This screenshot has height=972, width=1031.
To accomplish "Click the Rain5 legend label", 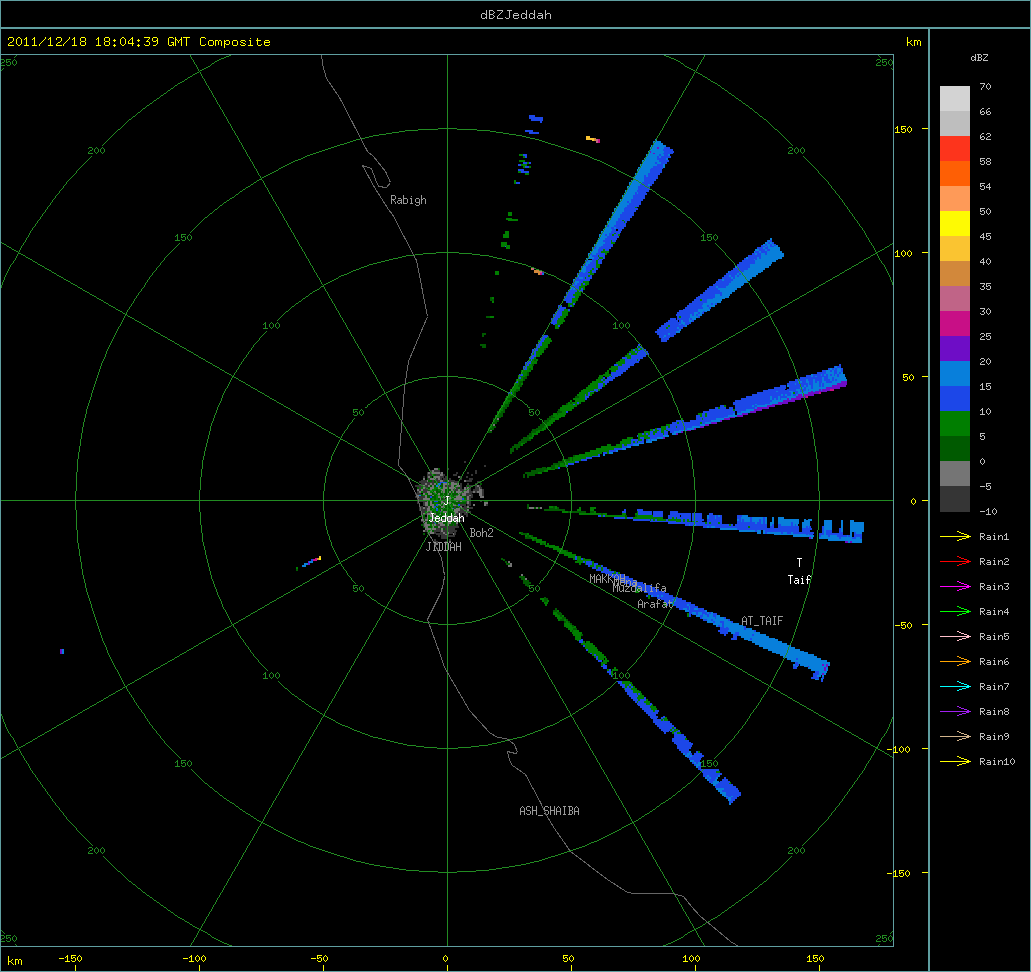I will click(x=994, y=637).
